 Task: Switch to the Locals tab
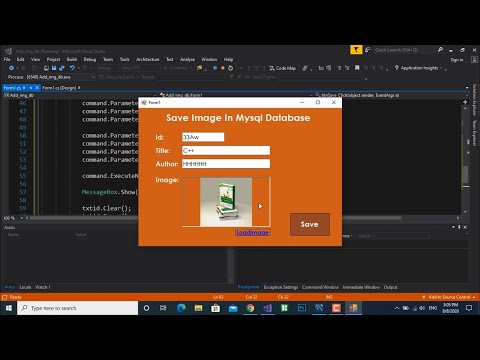point(25,287)
